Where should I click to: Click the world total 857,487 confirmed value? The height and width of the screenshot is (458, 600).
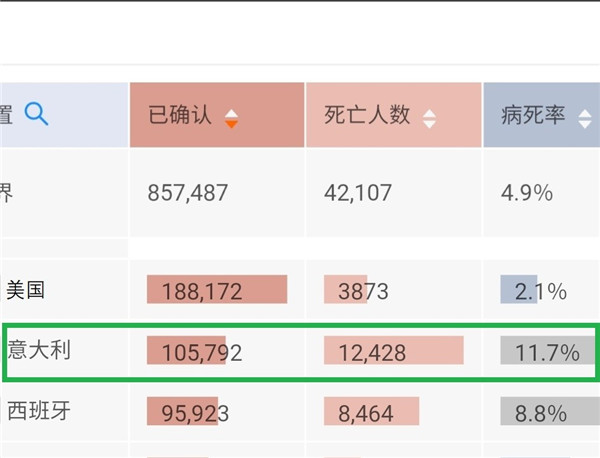coord(188,192)
